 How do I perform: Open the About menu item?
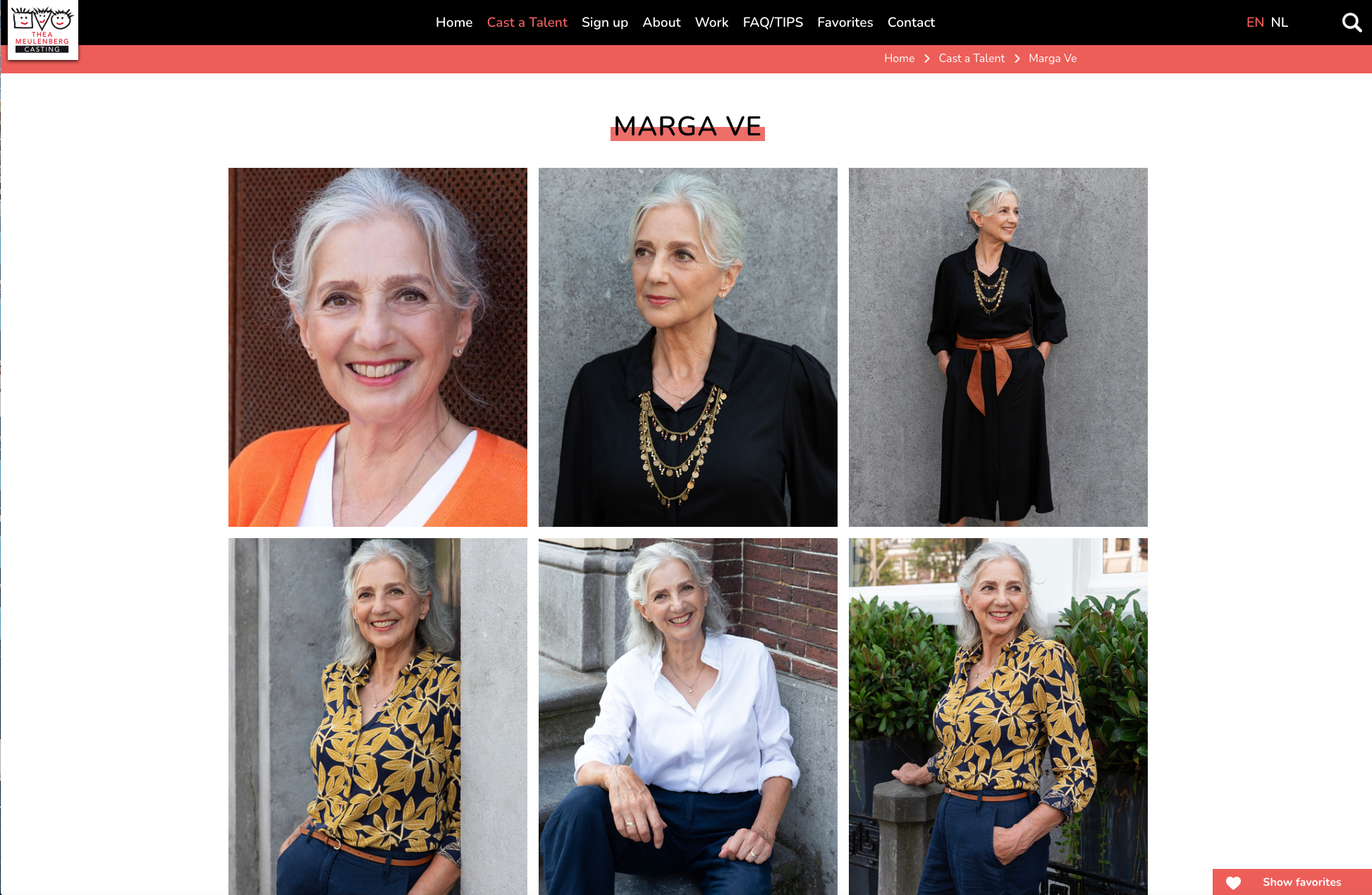pyautogui.click(x=661, y=23)
